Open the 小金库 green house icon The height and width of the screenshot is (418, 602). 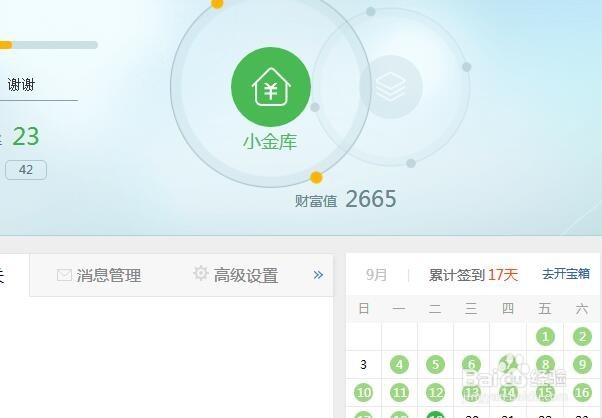pos(271,87)
